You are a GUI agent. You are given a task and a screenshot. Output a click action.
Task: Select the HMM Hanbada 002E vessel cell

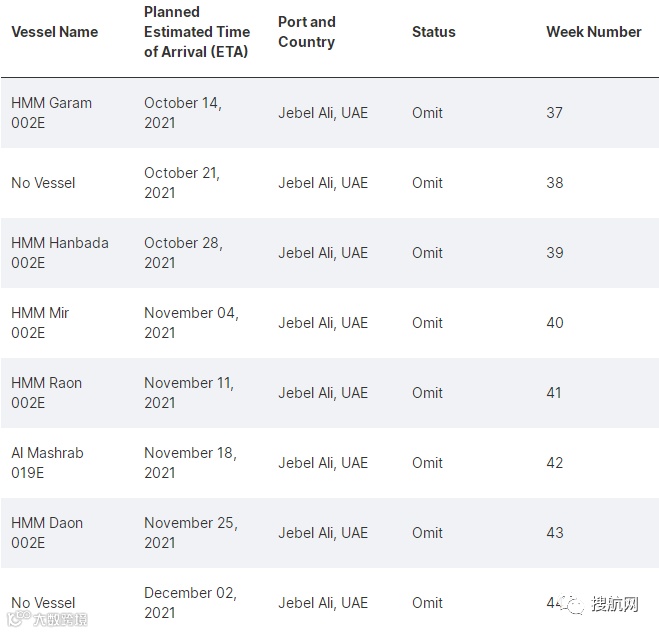[59, 253]
